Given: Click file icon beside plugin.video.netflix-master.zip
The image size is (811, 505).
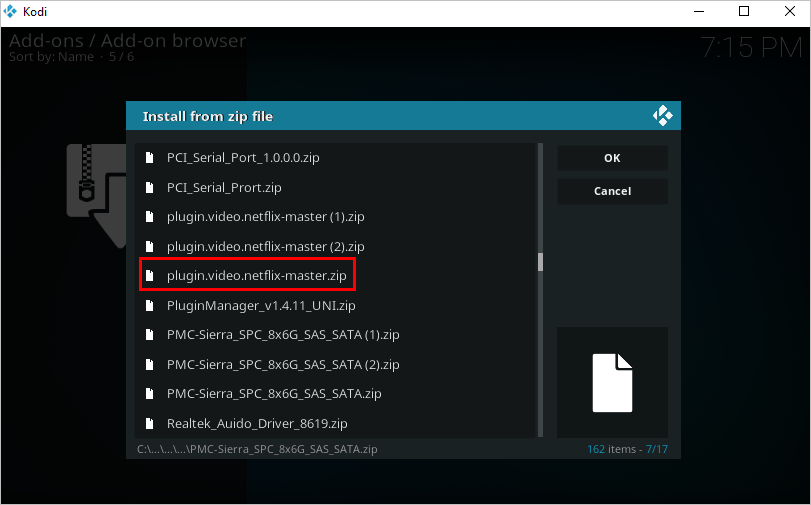Looking at the screenshot, I should (x=149, y=276).
